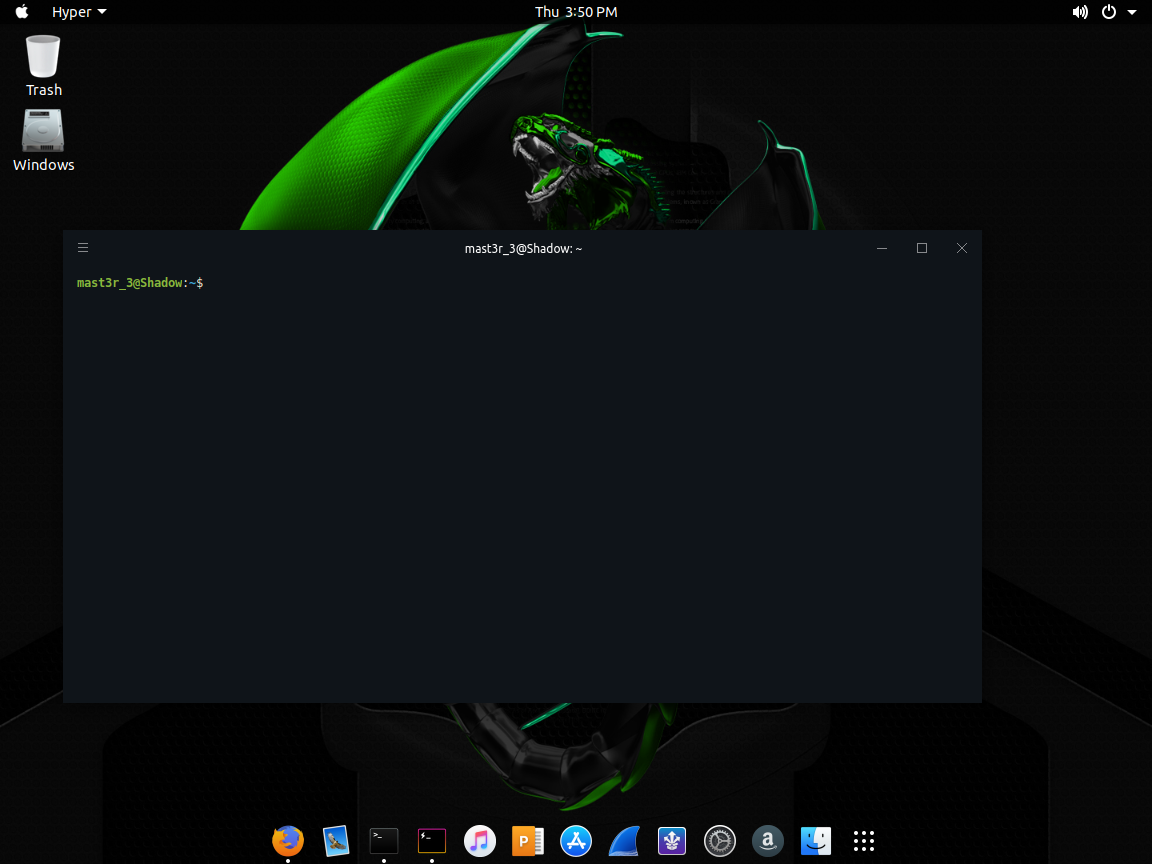Launch Wireshark shark fin icon
The width and height of the screenshot is (1152, 864).
click(x=624, y=840)
